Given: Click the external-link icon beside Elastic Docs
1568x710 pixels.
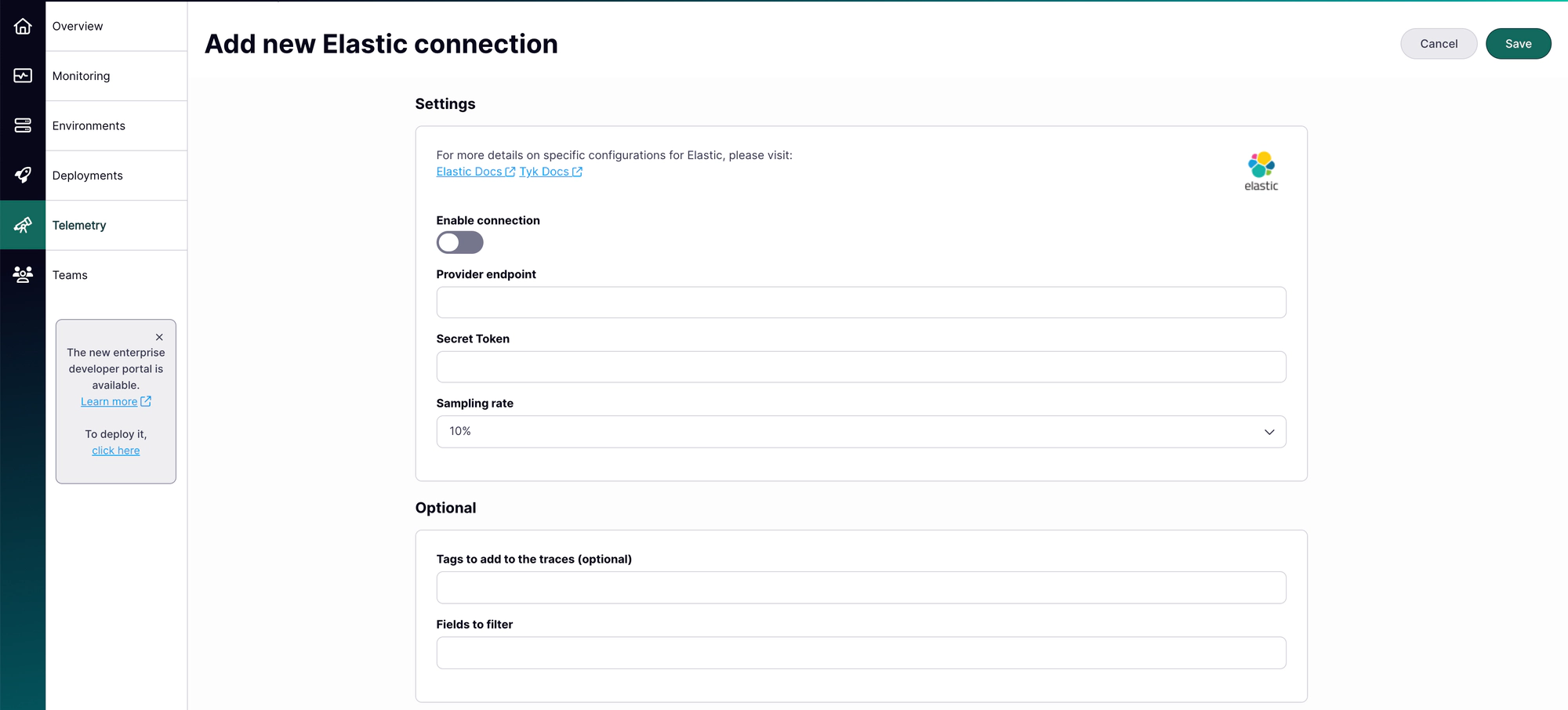Looking at the screenshot, I should (x=510, y=171).
